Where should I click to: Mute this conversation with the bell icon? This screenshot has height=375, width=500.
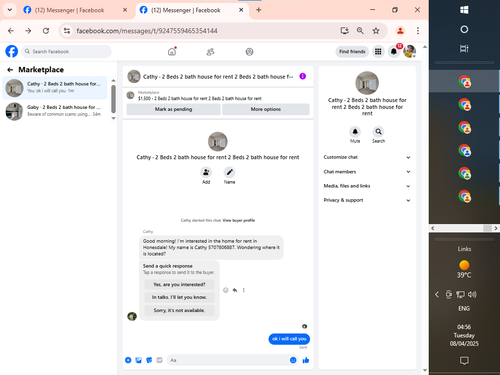(x=355, y=132)
